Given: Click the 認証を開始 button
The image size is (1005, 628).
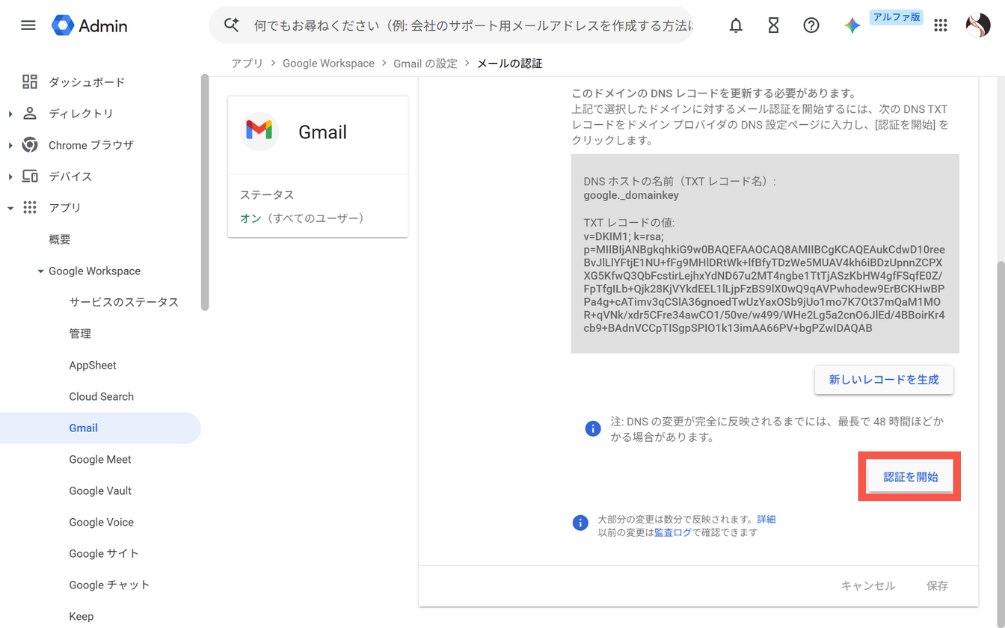Looking at the screenshot, I should click(x=910, y=477).
